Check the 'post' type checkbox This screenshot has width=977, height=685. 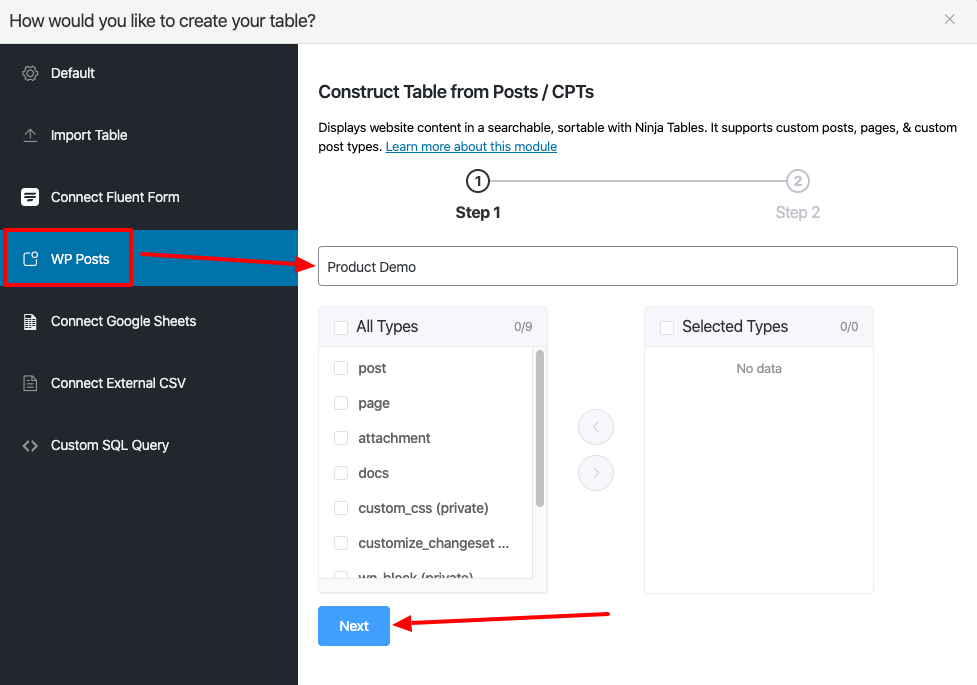coord(341,368)
